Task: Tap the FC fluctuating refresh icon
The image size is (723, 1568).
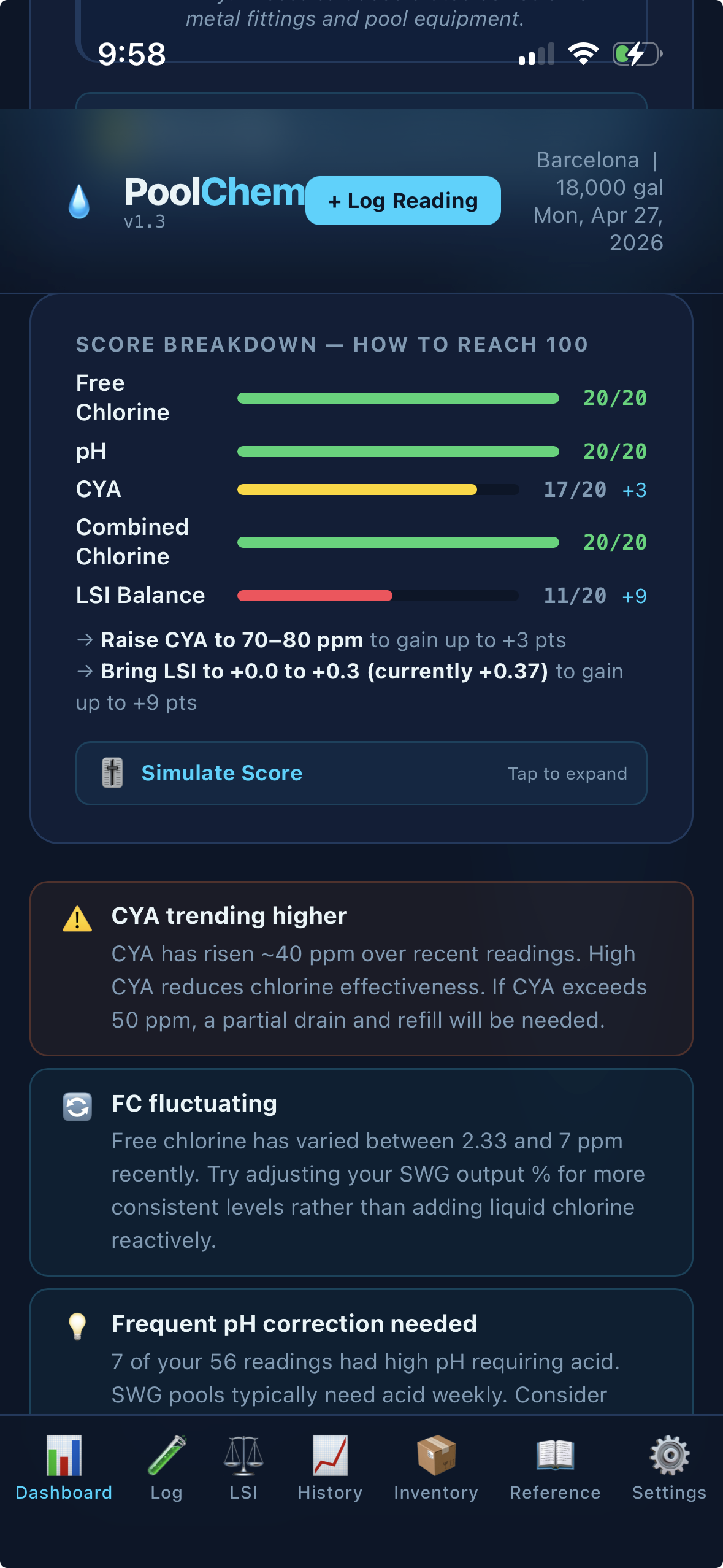Action: point(77,1107)
